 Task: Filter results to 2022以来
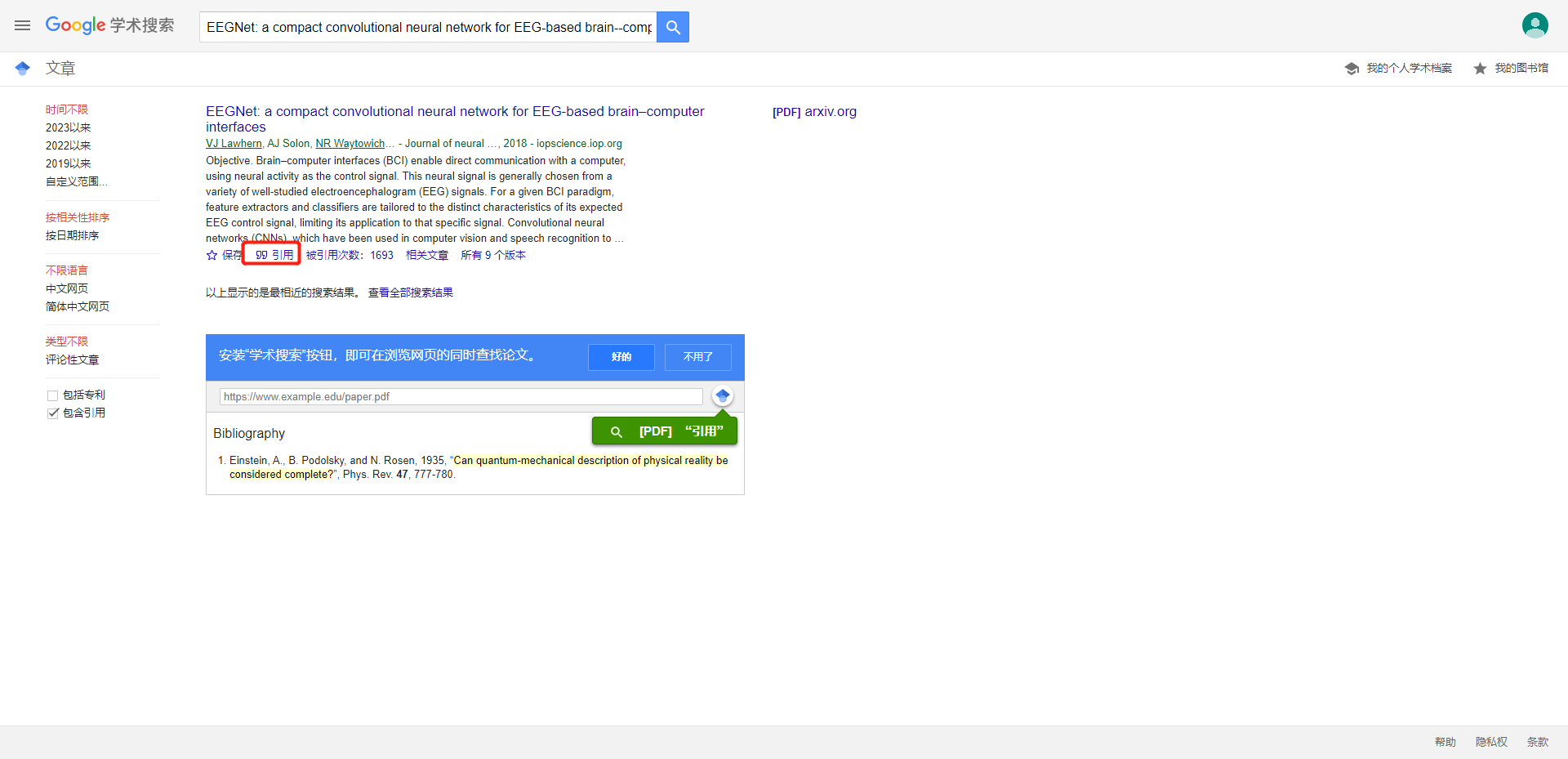69,145
